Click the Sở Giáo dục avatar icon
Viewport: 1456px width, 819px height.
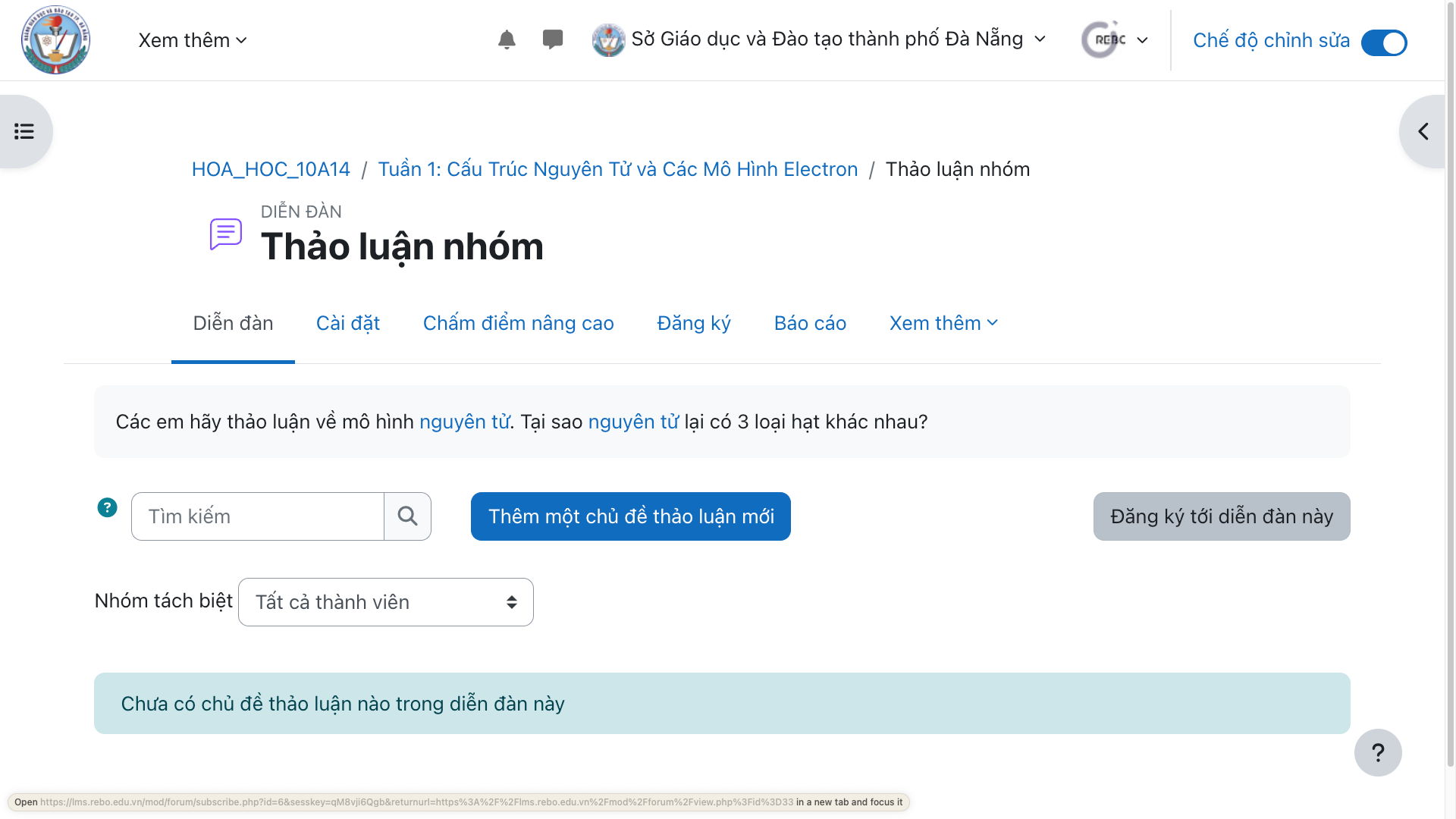(608, 40)
